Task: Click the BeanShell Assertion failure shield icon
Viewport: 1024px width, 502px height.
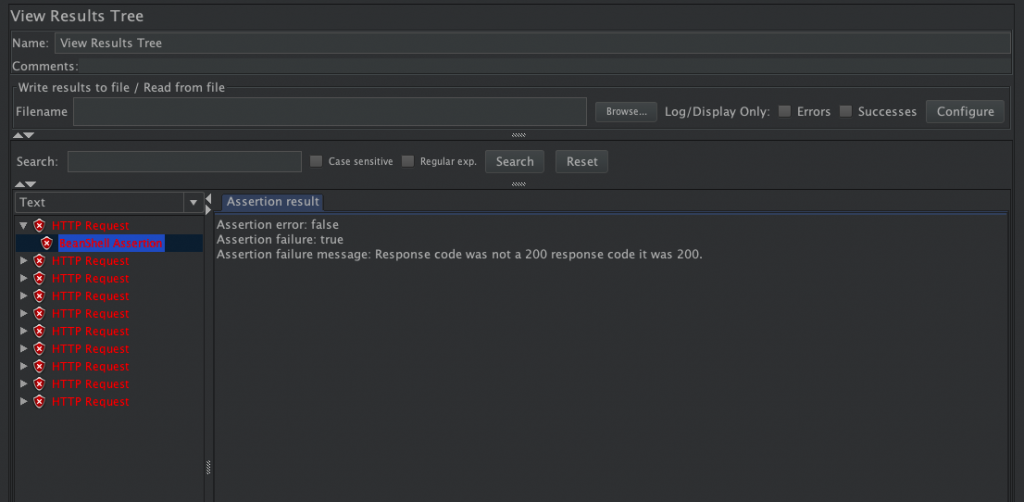Action: pos(47,243)
